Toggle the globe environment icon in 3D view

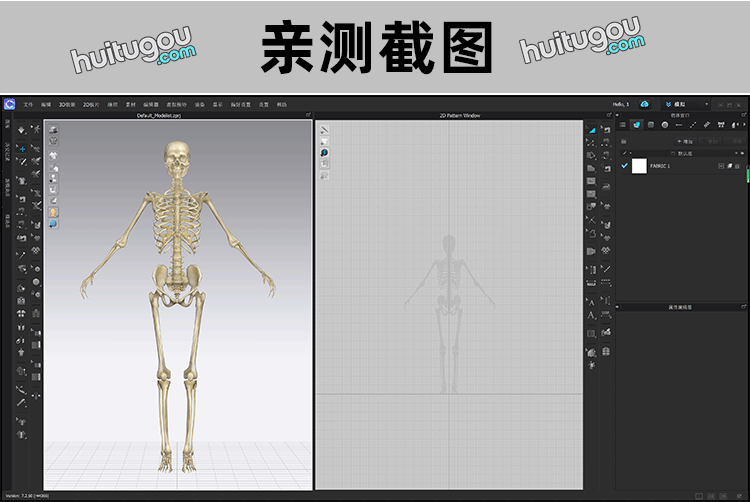[53, 224]
